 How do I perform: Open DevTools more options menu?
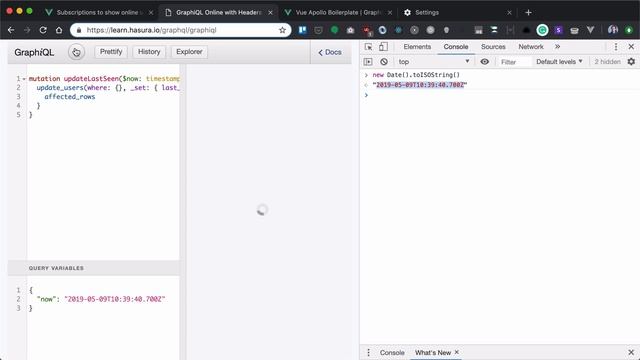point(616,47)
